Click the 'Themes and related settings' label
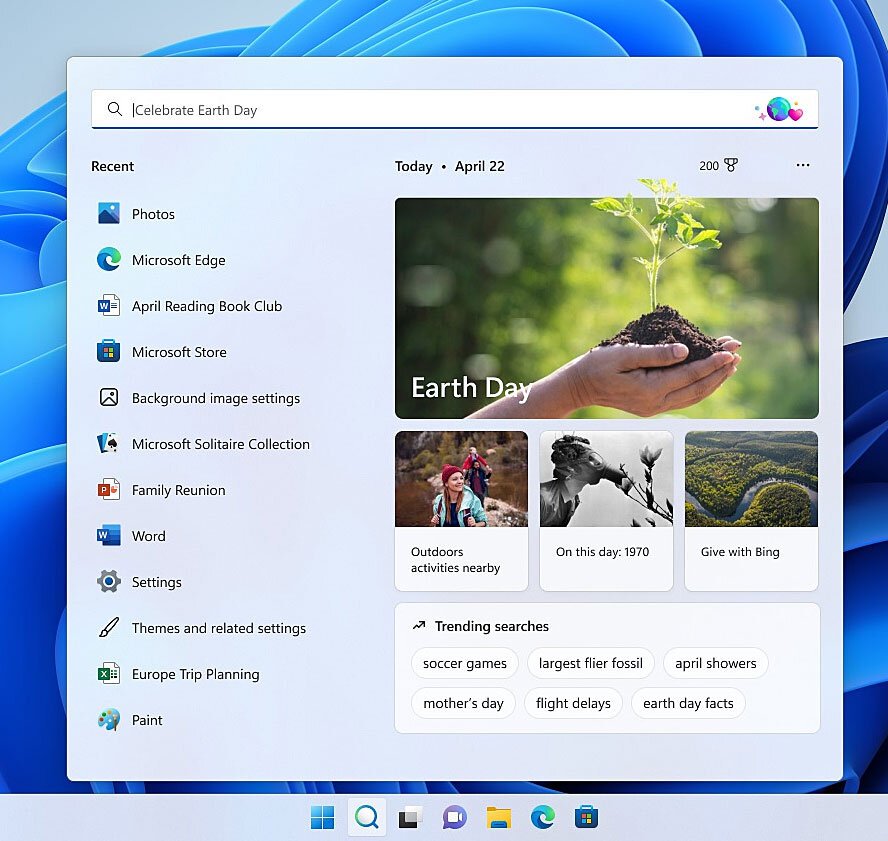Screen dimensions: 888x841 click(219, 628)
